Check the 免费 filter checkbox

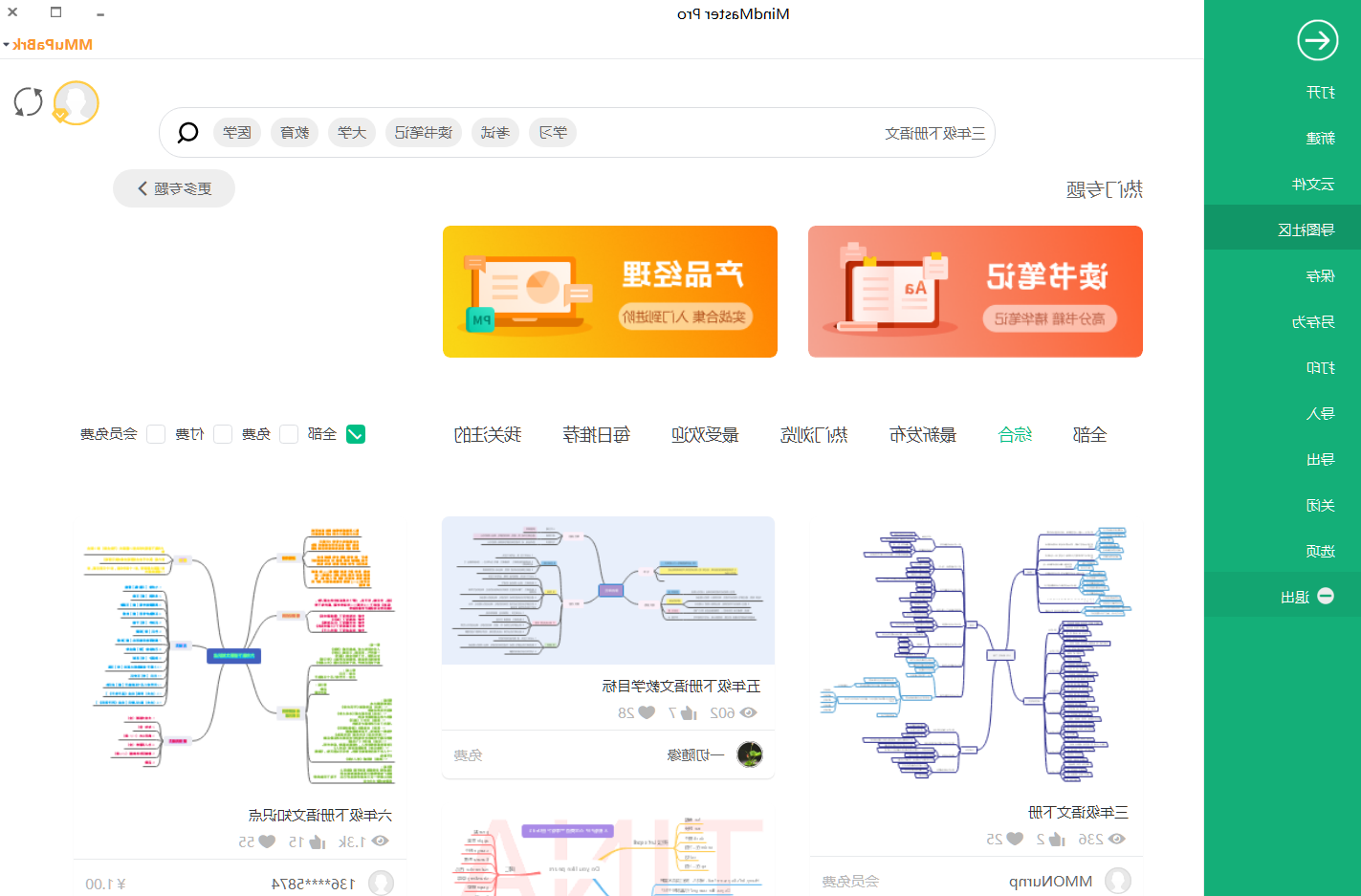click(289, 434)
